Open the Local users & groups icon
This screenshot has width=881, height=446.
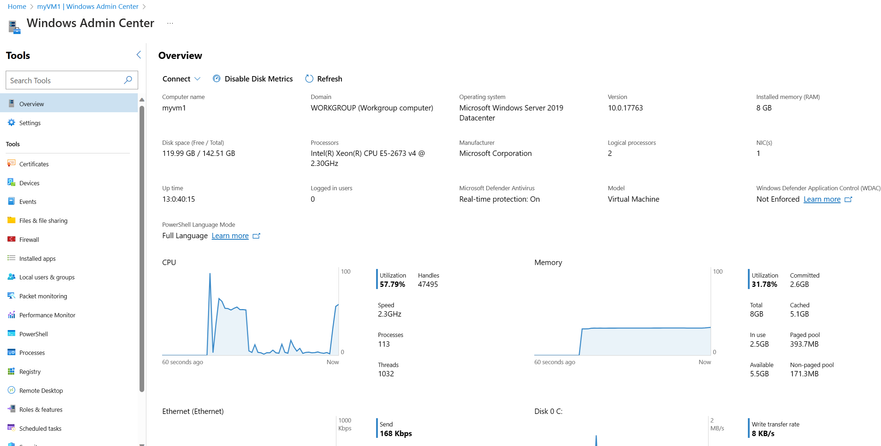pyautogui.click(x=11, y=277)
